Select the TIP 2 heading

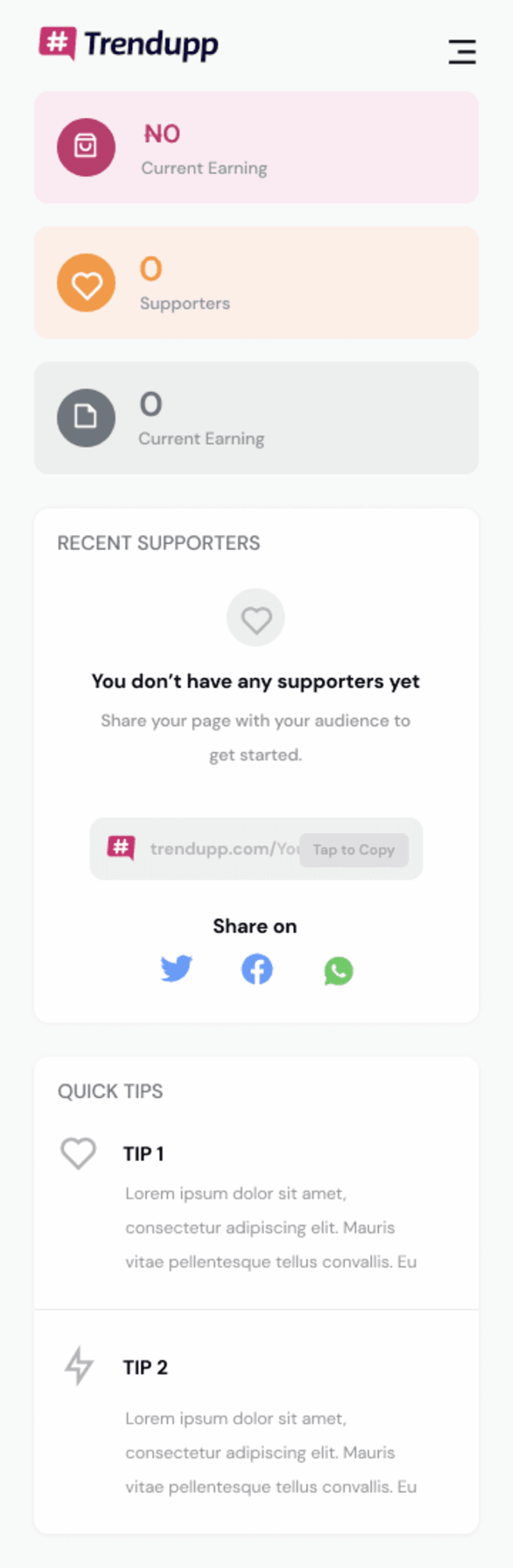point(146,1367)
